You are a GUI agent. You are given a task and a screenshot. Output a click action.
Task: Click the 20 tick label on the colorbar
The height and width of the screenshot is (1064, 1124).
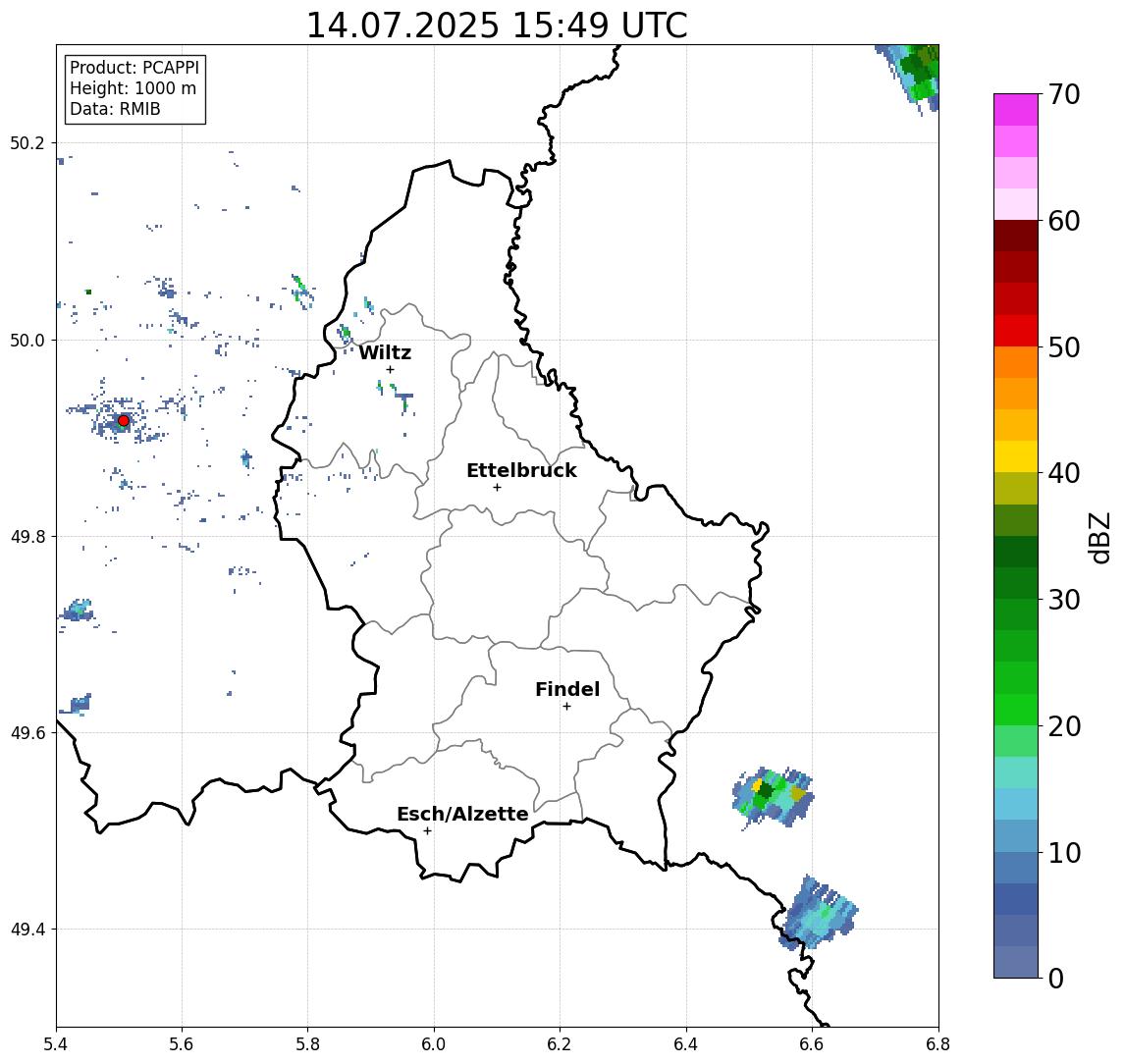click(x=1063, y=725)
